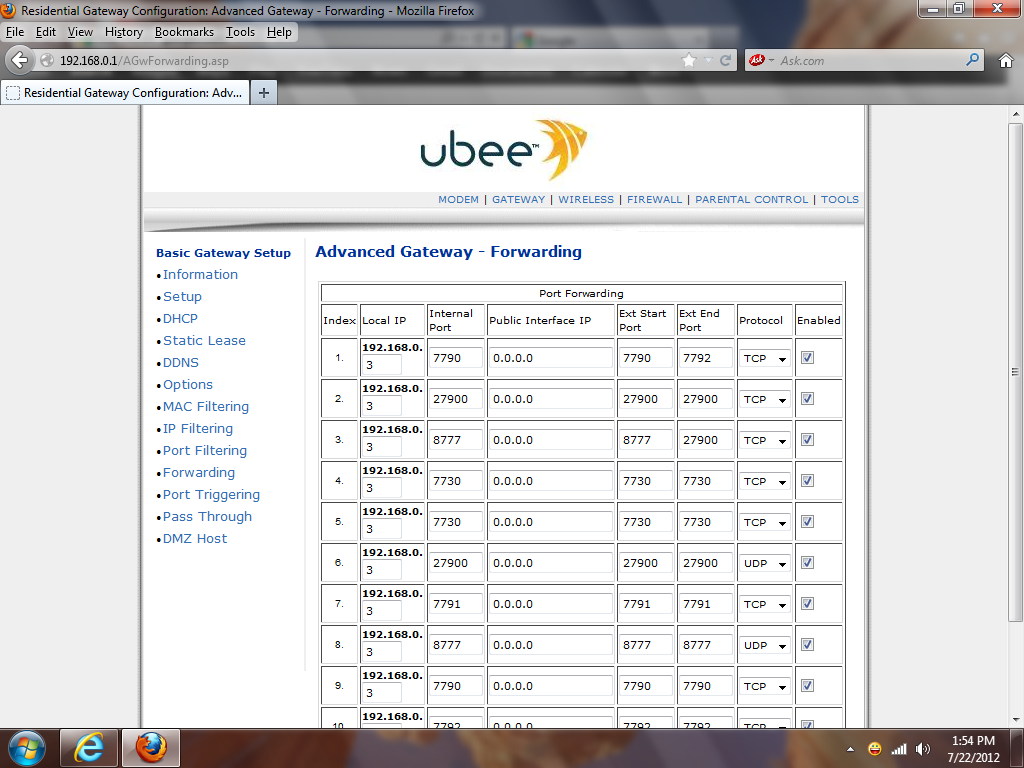Toggle Enabled checkbox for rule 8

pos(807,645)
